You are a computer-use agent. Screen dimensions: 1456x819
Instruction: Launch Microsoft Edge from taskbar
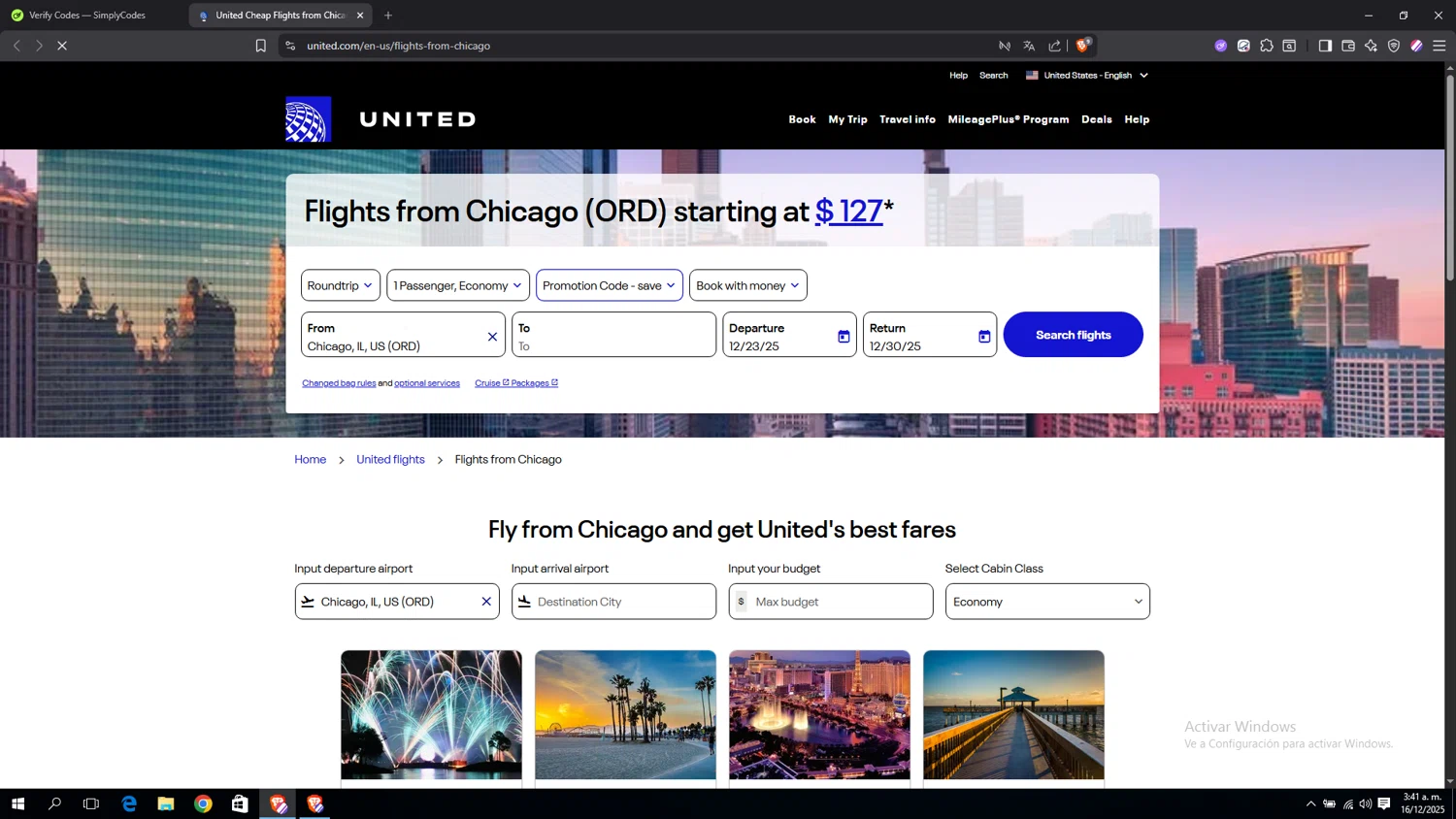(x=129, y=803)
